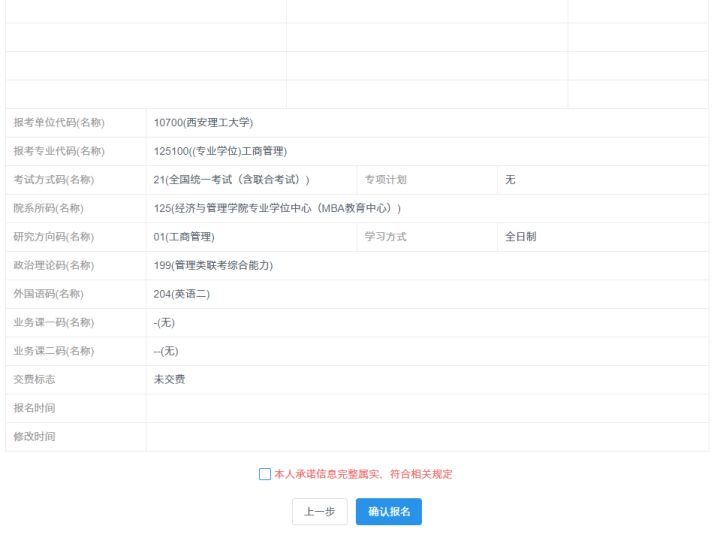This screenshot has height=541, width=720.
Task: Select the 21(全国统一考试) exam method value
Action: (x=231, y=180)
